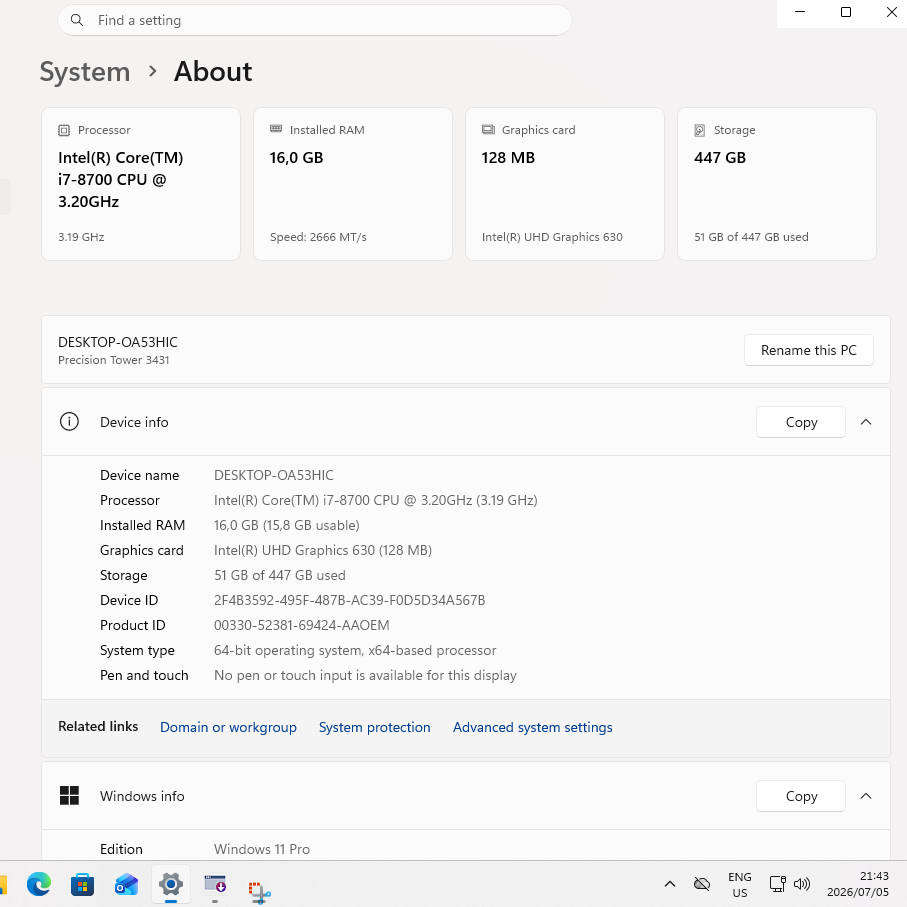The height and width of the screenshot is (907, 907).
Task: Click the '16,0 GB (15,8 GB usable)' value
Action: point(286,525)
